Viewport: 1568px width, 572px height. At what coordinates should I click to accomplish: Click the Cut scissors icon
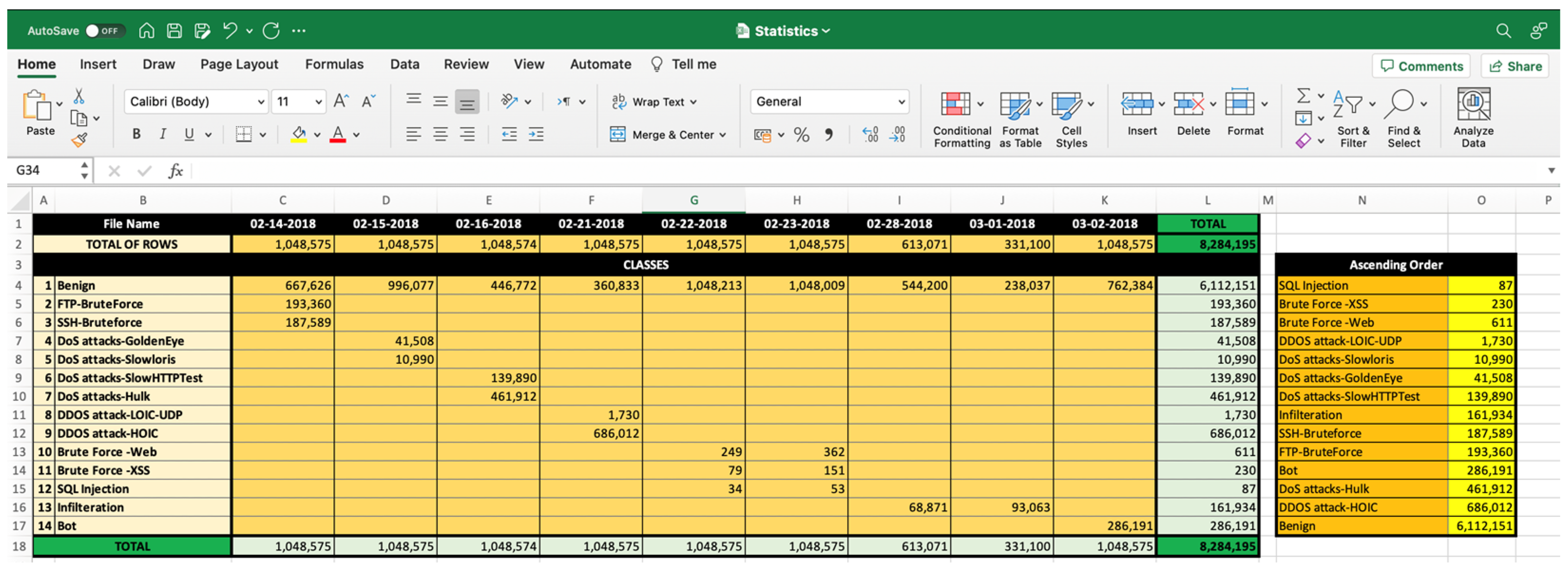pyautogui.click(x=78, y=96)
